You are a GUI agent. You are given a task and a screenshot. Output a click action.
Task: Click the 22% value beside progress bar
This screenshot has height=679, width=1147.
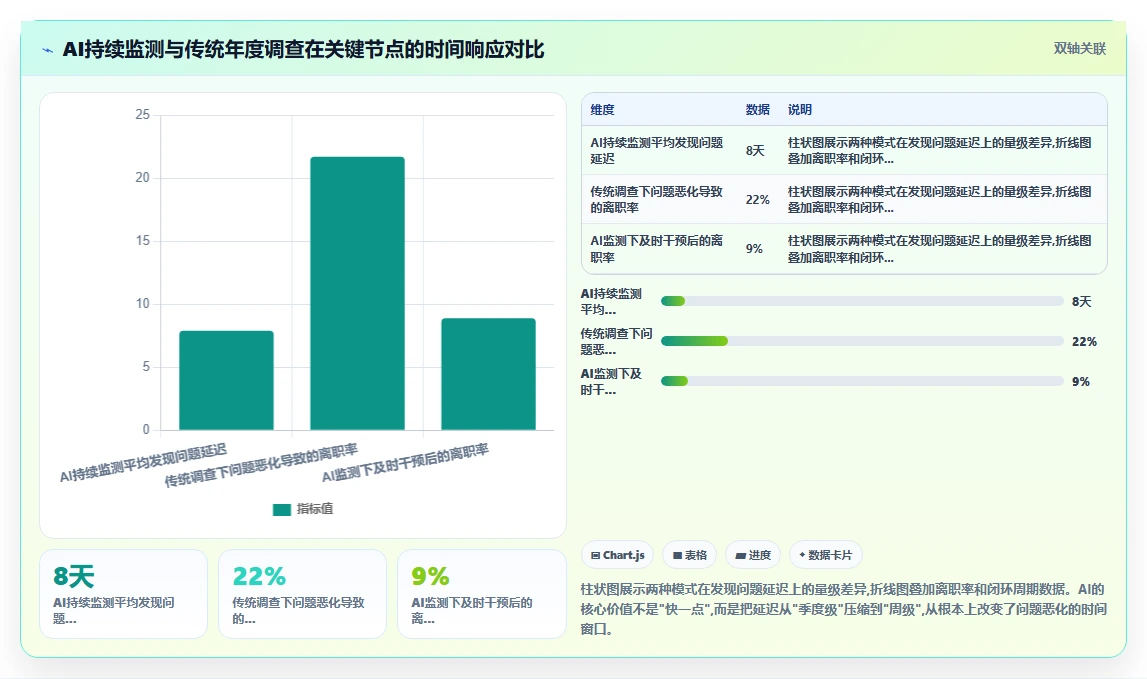[x=1084, y=342]
